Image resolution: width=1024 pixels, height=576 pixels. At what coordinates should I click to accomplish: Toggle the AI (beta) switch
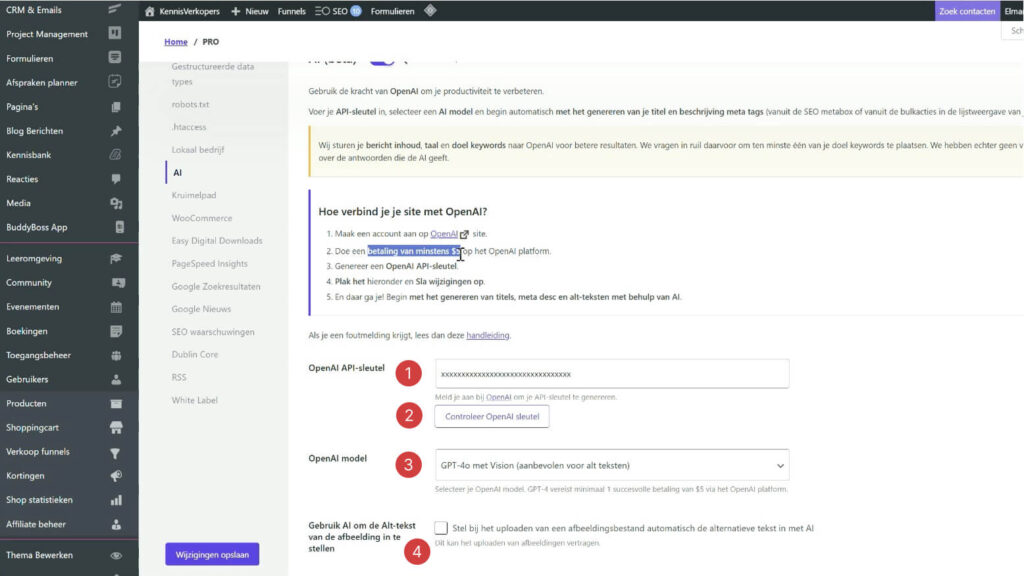tap(382, 61)
